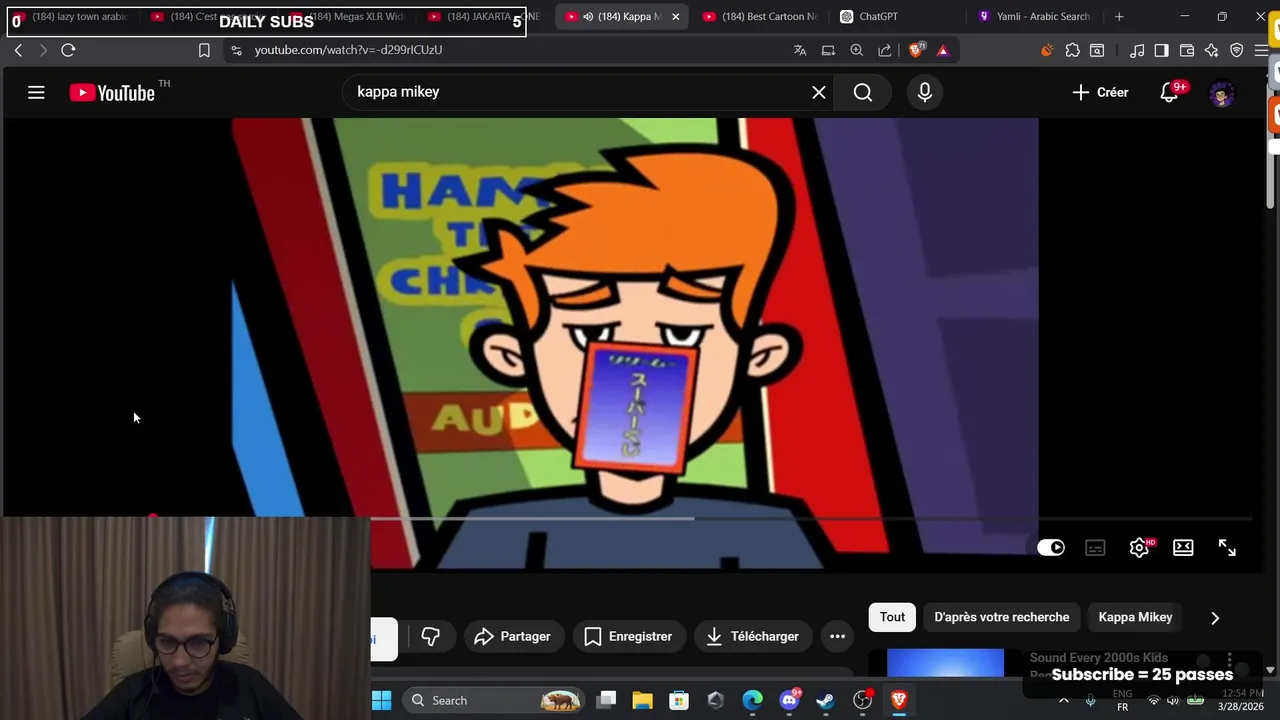Open Brave Wallet icon
The width and height of the screenshot is (1280, 720).
(x=1187, y=50)
